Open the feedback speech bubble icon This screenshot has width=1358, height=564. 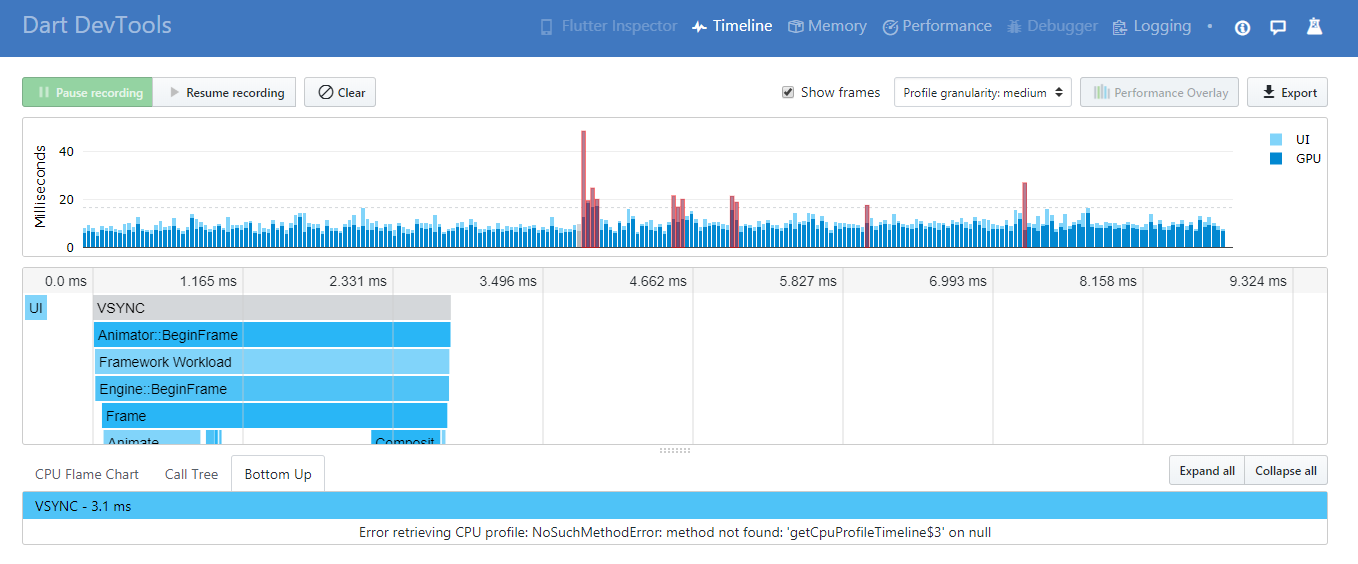pos(1277,28)
